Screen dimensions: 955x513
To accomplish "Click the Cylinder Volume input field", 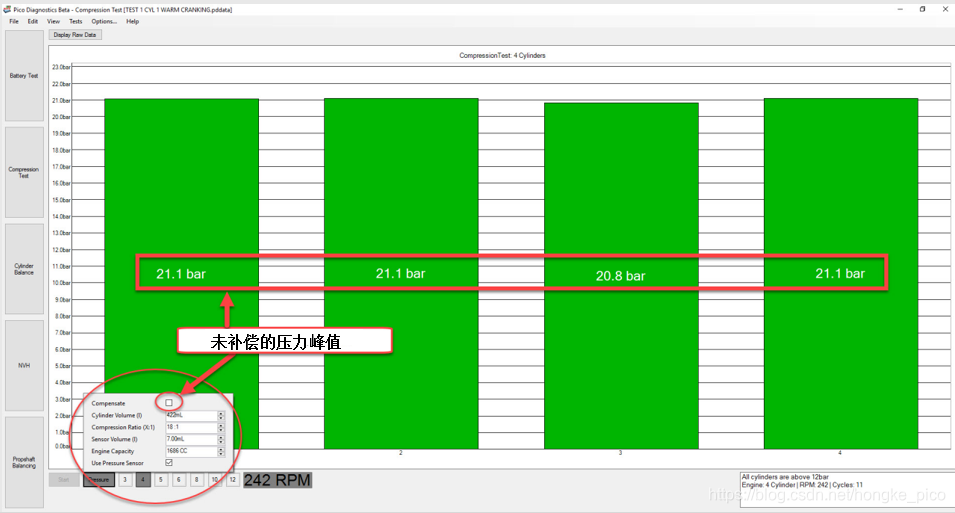I will pos(192,416).
